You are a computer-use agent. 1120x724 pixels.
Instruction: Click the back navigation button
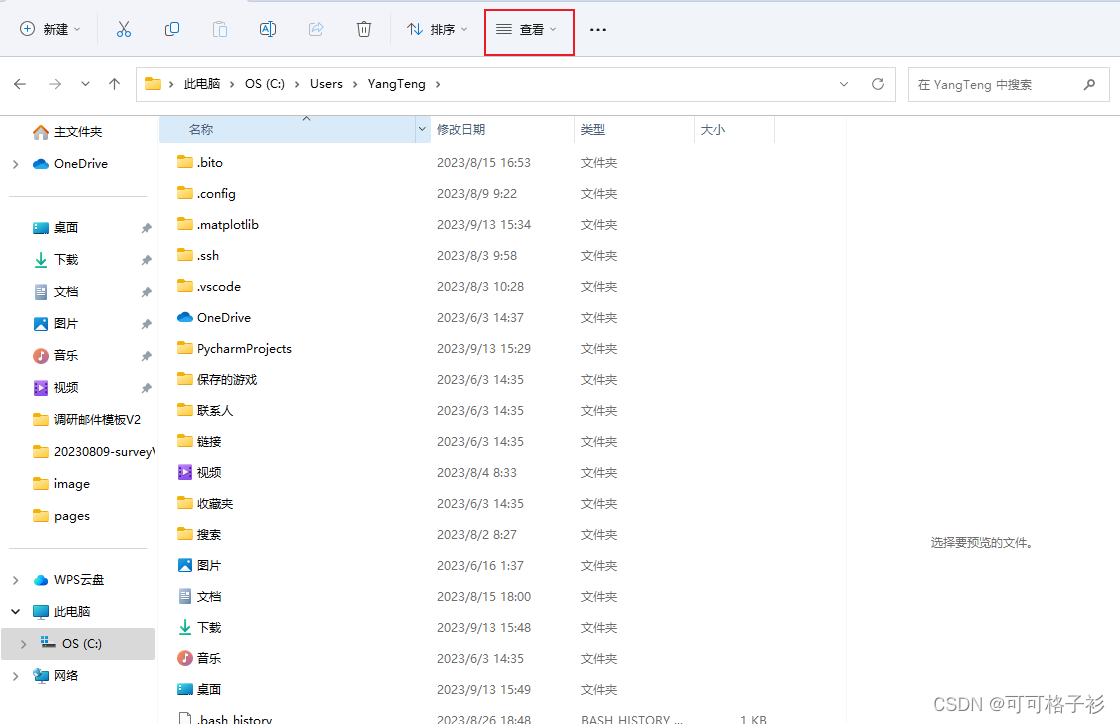20,84
